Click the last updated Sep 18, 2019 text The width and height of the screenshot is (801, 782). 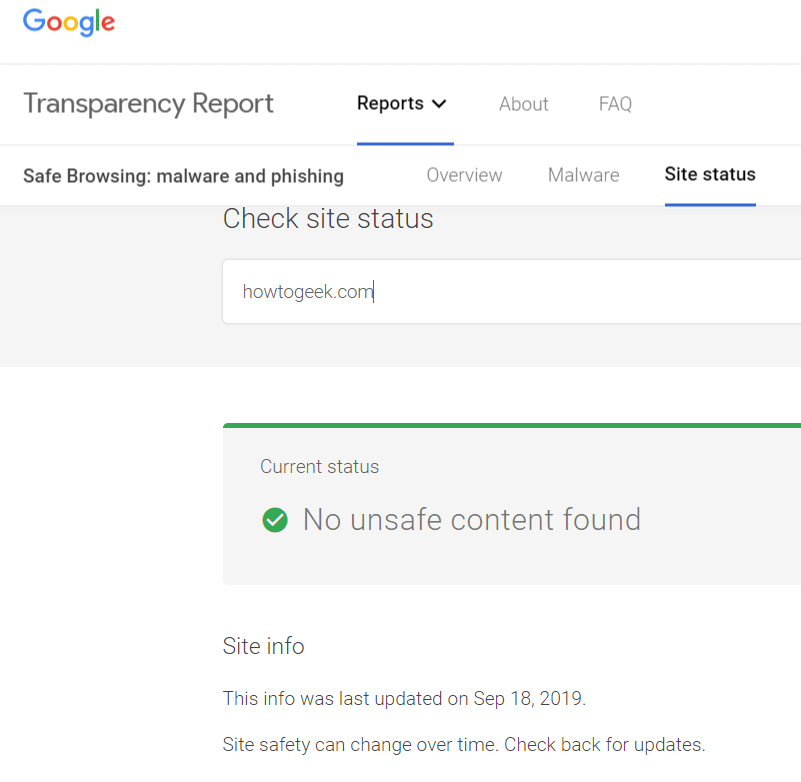point(404,699)
